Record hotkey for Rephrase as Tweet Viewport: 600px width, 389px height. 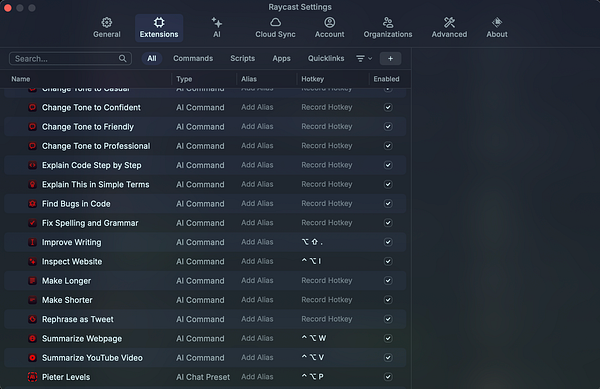326,319
